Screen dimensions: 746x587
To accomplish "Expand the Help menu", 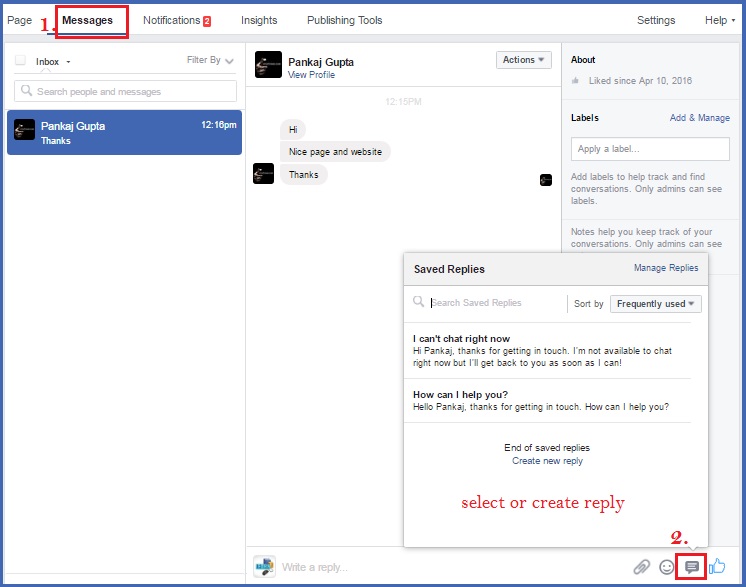I will coord(719,20).
